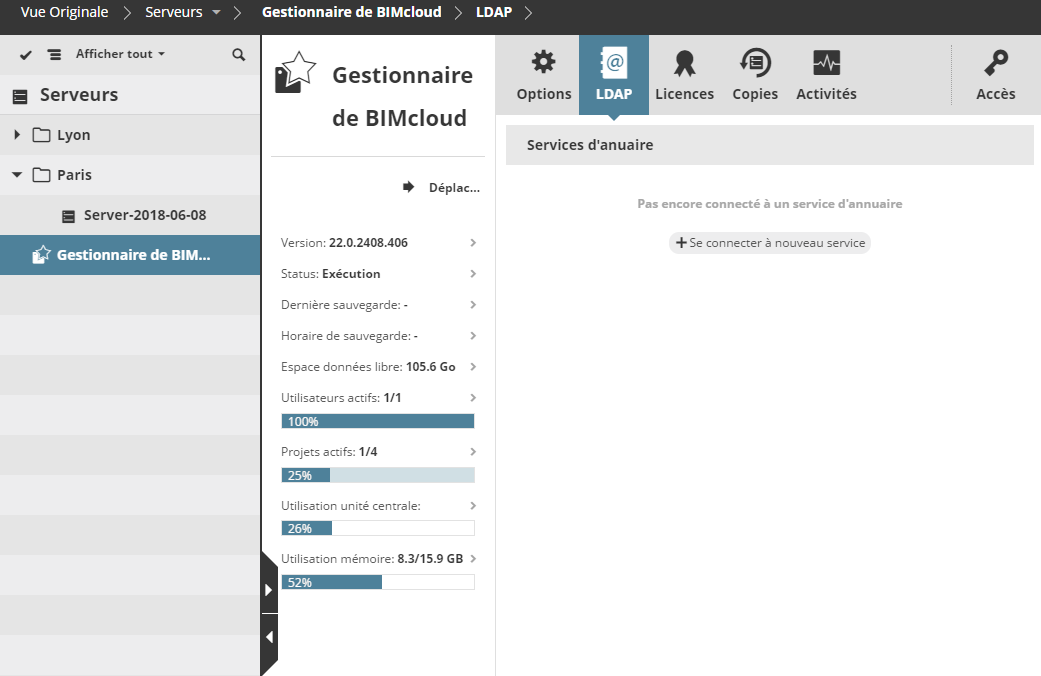Collapse the Paris folder arrow
The height and width of the screenshot is (676, 1041).
coord(17,175)
